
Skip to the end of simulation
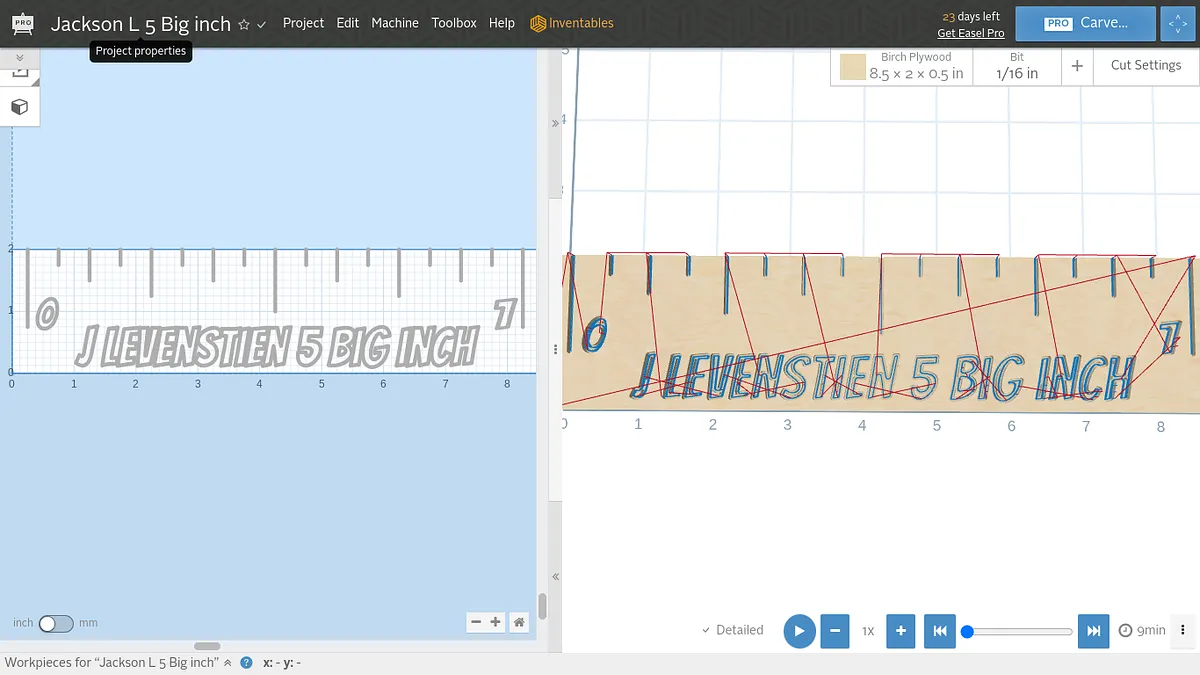click(x=1094, y=631)
